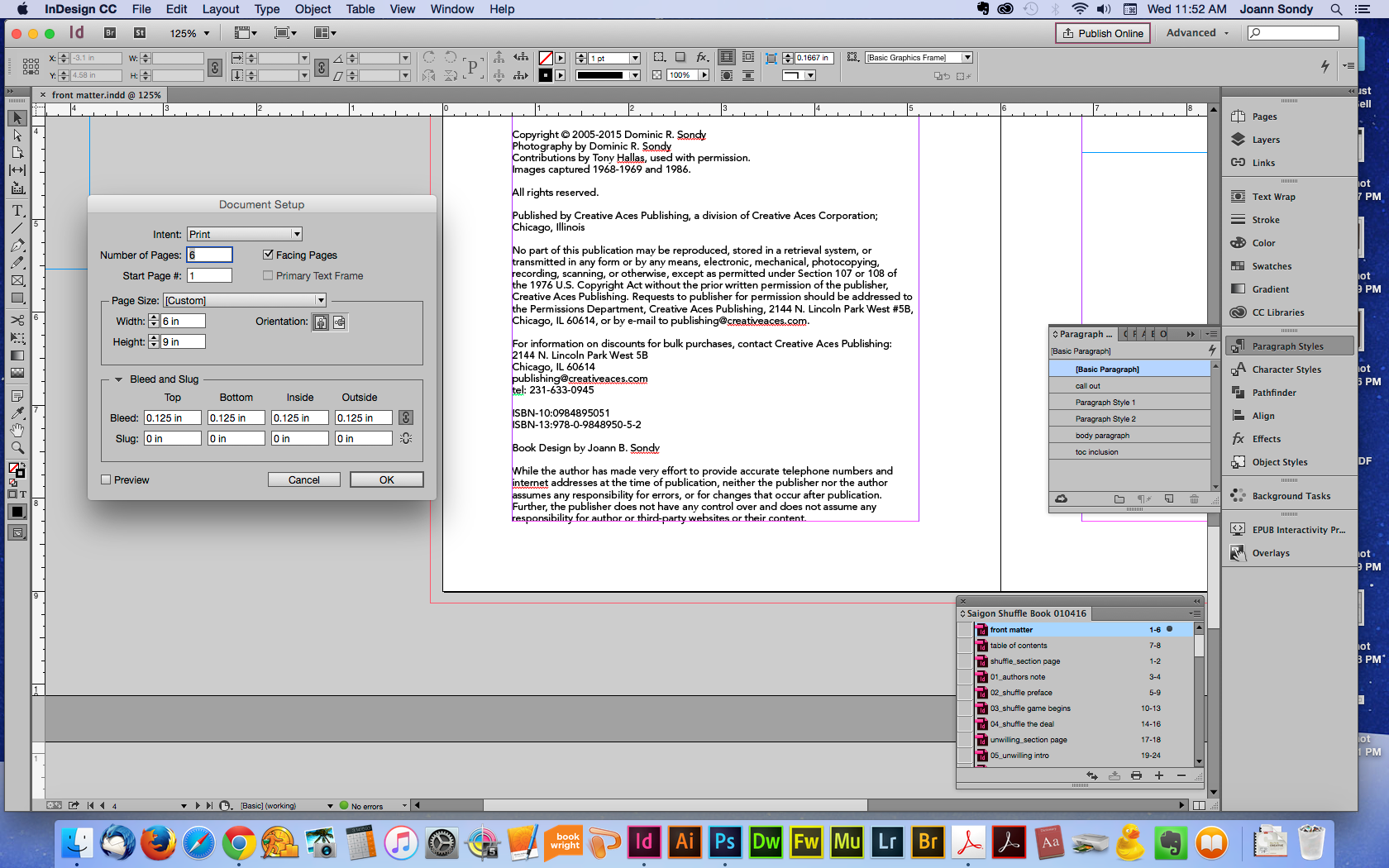
Task: Synchronize styles in the Book panel
Action: (x=1092, y=775)
